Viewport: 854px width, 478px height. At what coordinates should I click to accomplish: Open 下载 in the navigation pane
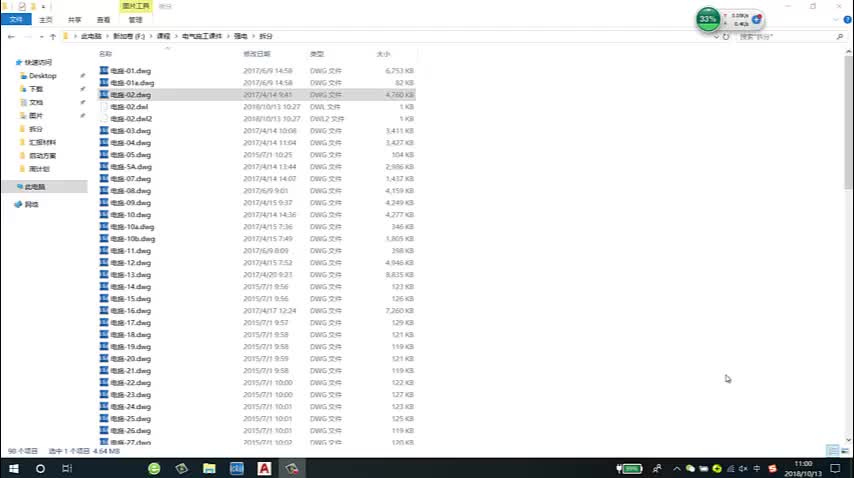point(36,89)
